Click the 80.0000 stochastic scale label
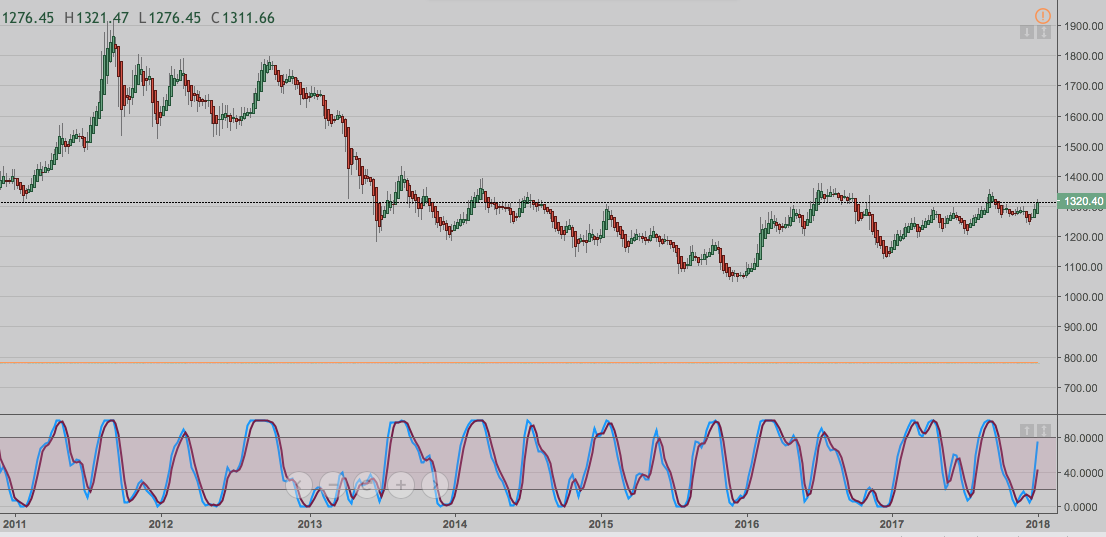This screenshot has width=1106, height=537. coord(1084,438)
